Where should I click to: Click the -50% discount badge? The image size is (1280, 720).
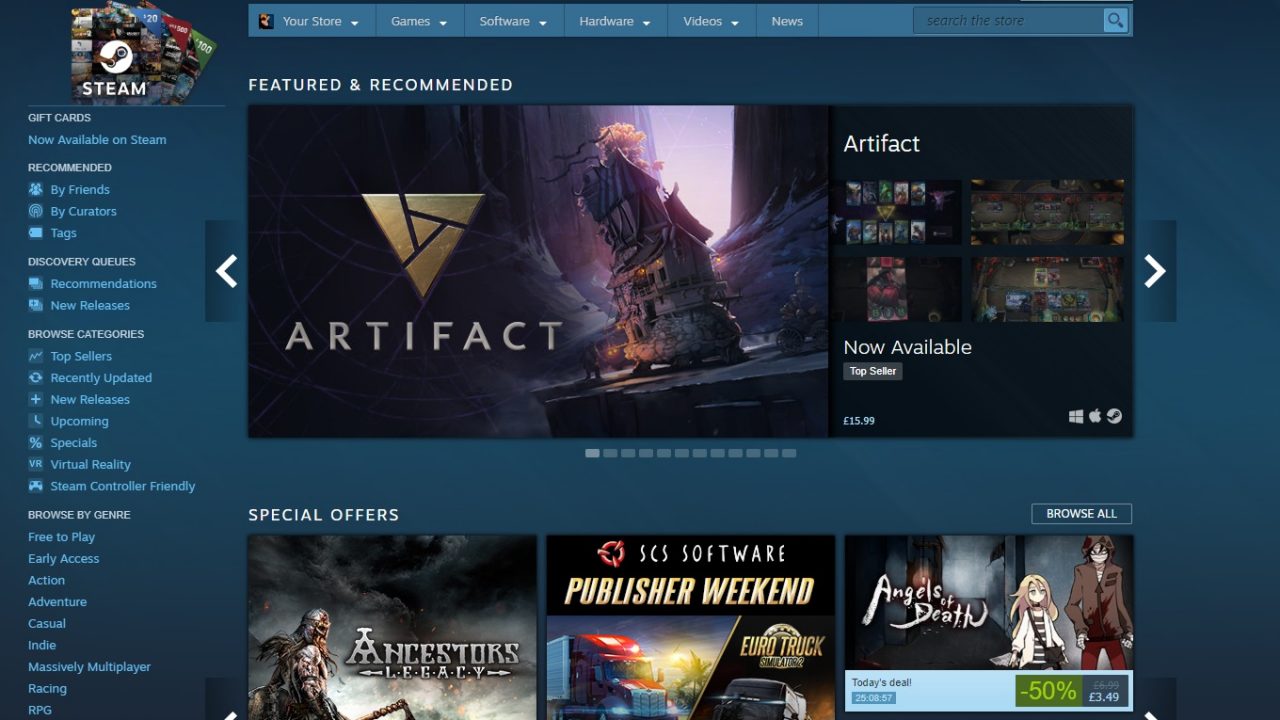point(1047,690)
